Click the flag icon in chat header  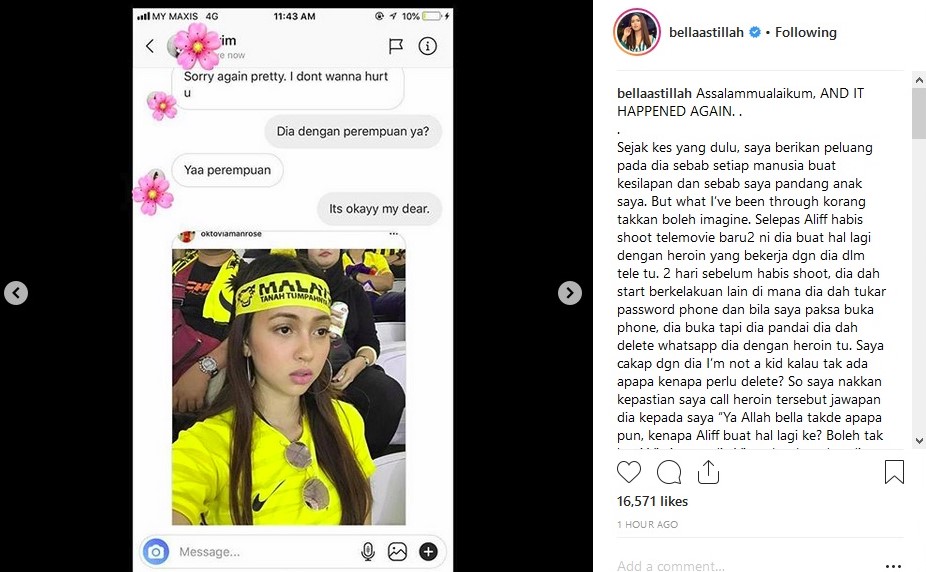[x=396, y=46]
